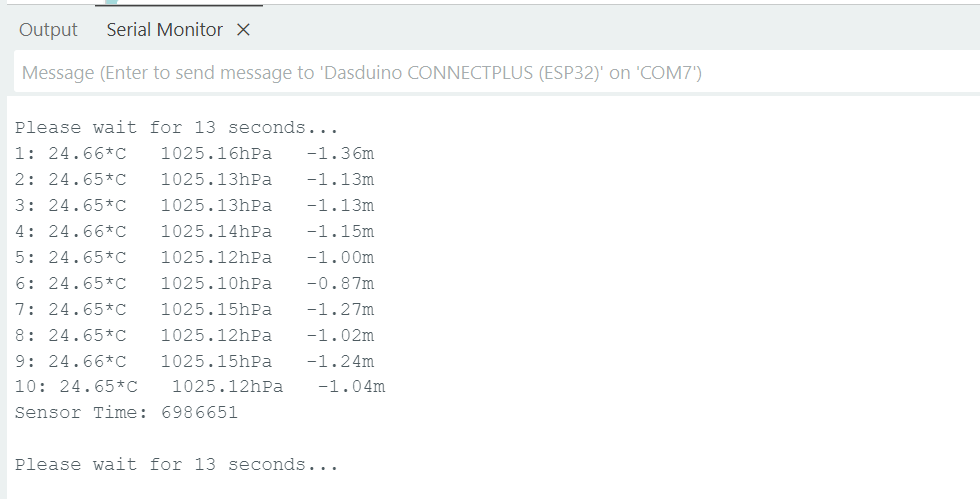
Task: Select the Serial Monitor tab
Action: click(x=165, y=30)
